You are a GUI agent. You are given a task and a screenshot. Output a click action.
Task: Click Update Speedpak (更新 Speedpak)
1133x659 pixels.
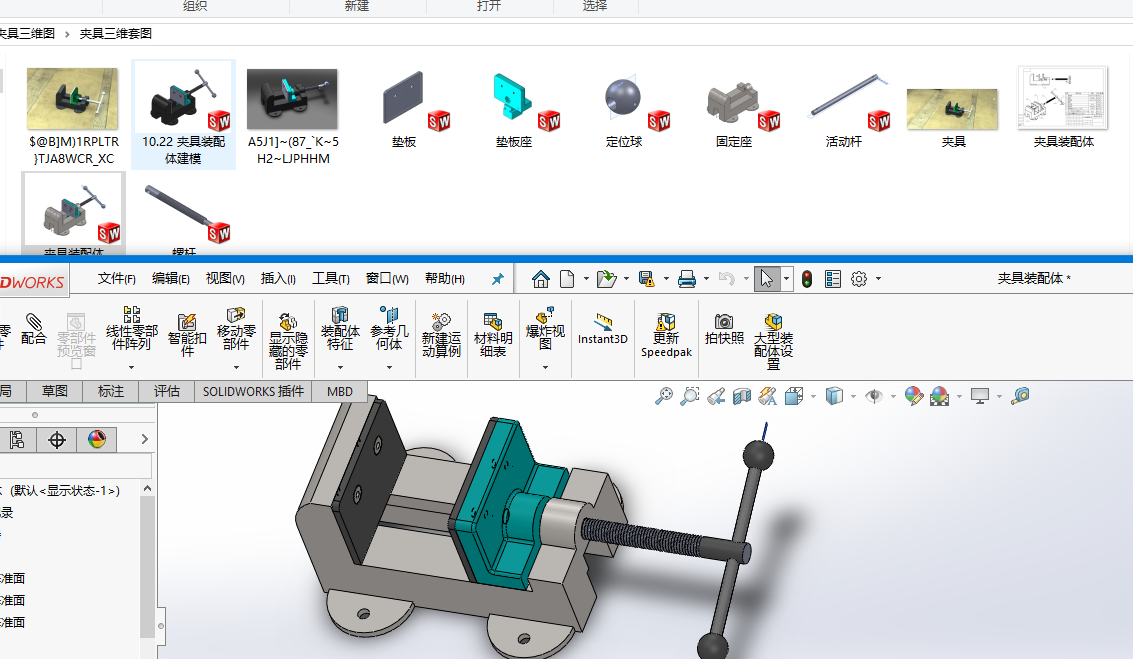(666, 335)
